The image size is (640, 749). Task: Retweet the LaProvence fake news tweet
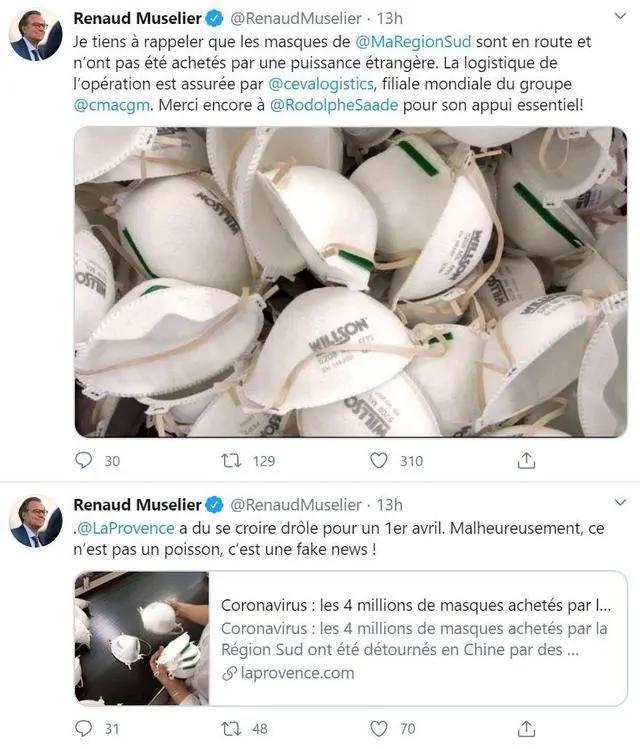(232, 729)
